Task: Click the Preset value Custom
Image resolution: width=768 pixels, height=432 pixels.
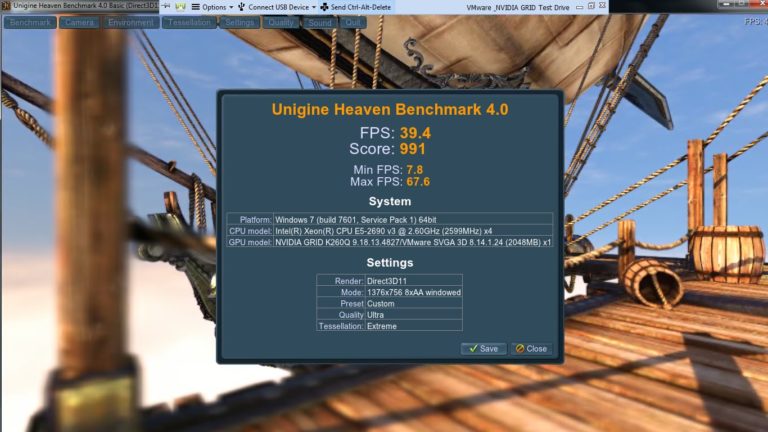Action: tap(381, 303)
